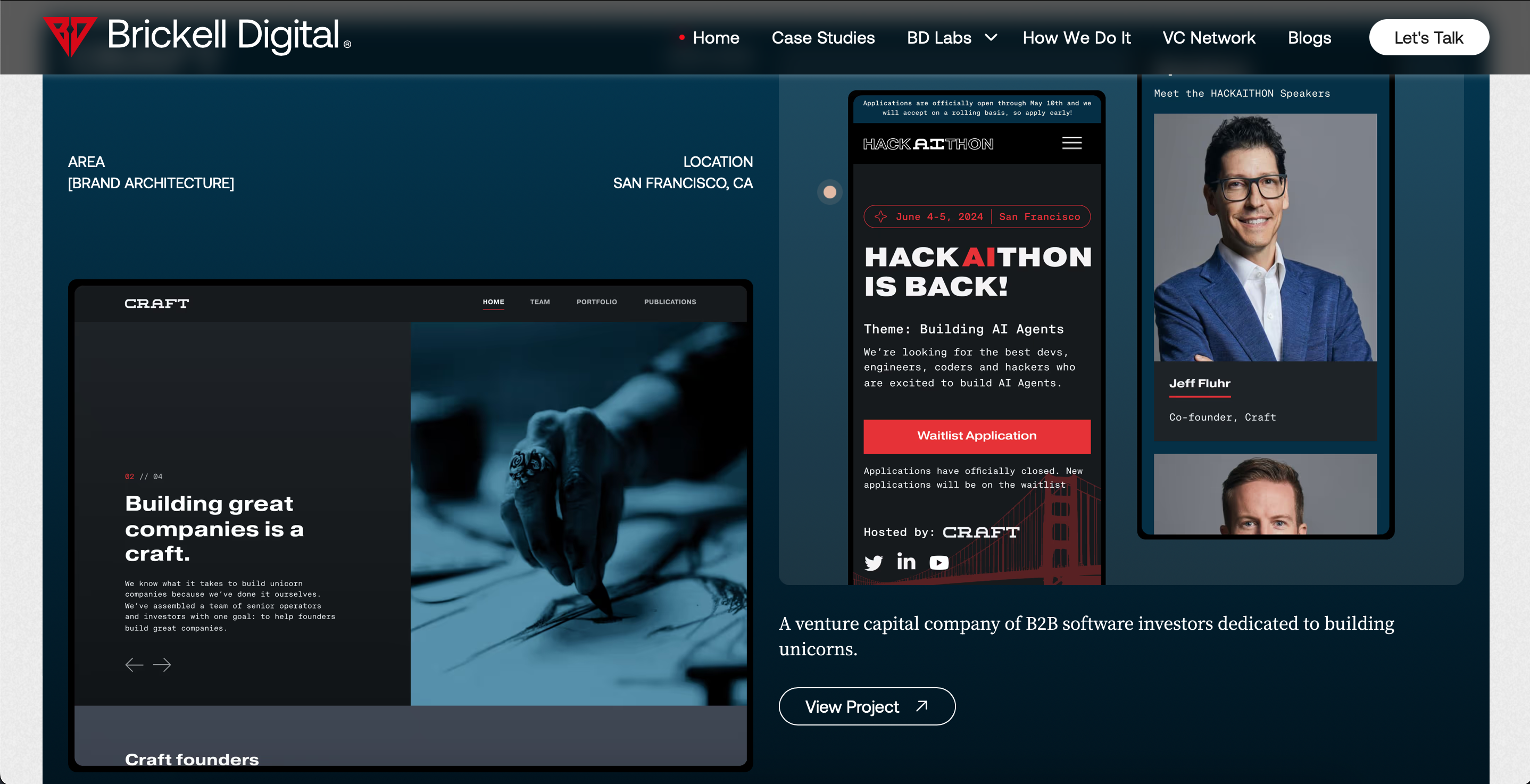
Task: Expand the BD Labs dropdown chevron
Action: [991, 37]
